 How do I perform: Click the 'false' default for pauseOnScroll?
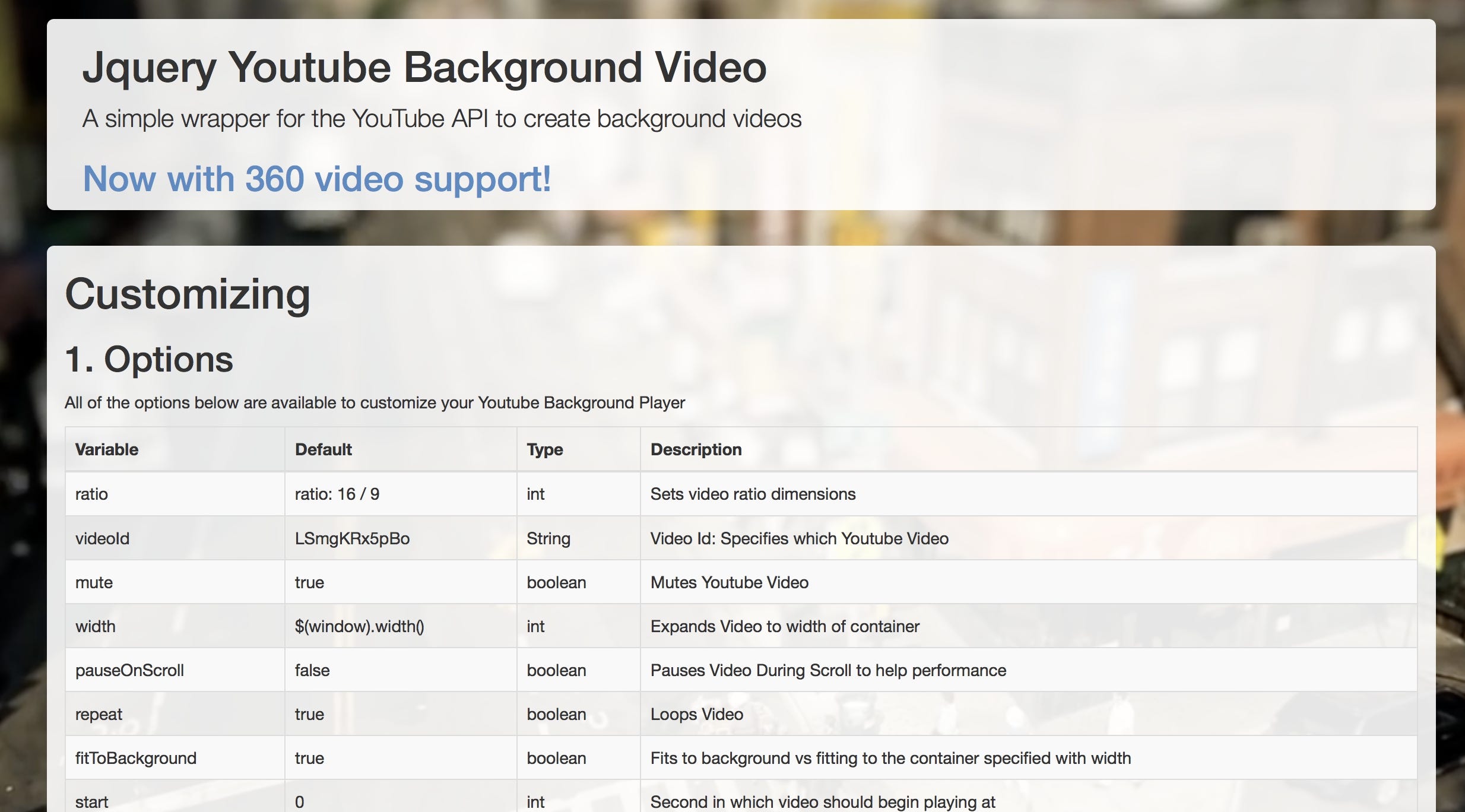click(x=312, y=670)
